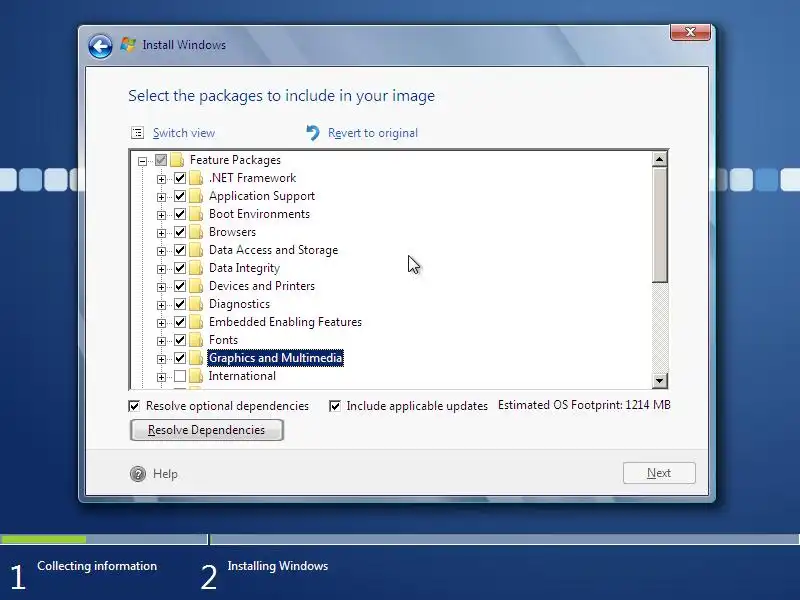Click the Diagnostics folder icon
This screenshot has width=800, height=600.
196,304
